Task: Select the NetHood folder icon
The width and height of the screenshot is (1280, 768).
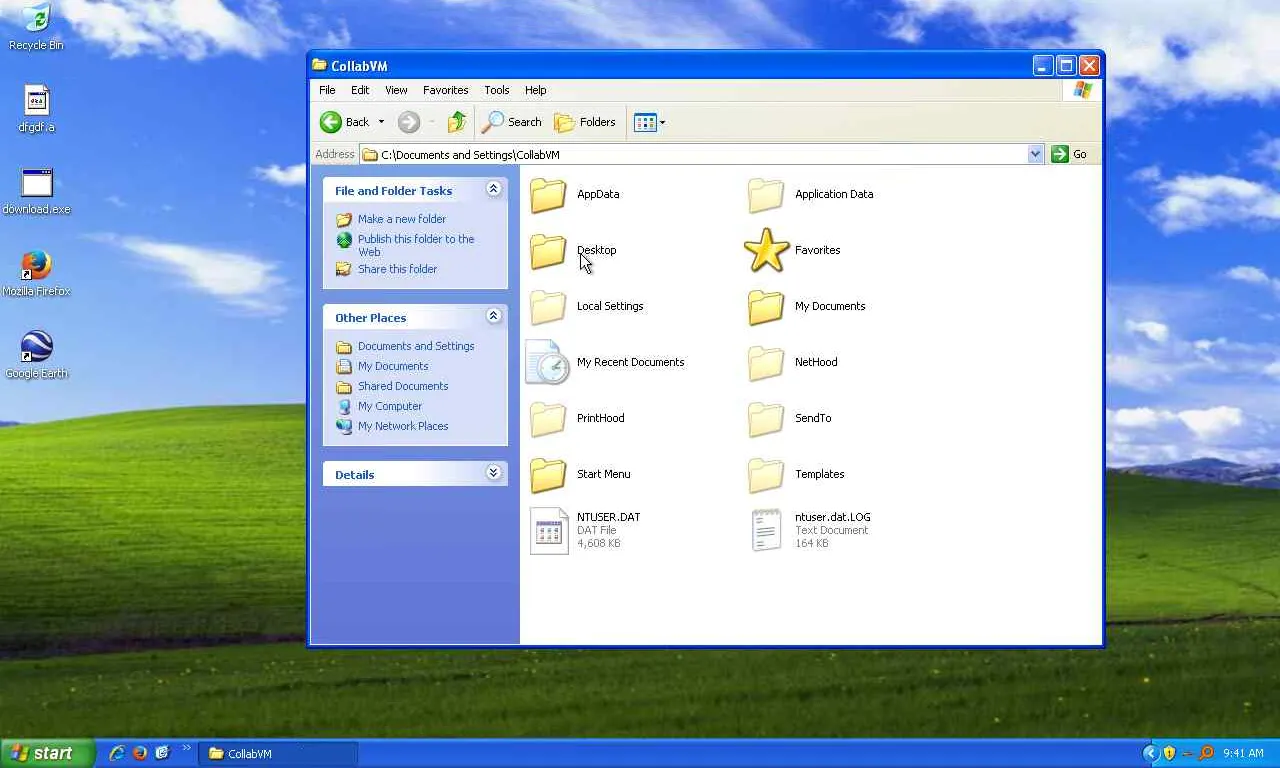Action: click(766, 362)
